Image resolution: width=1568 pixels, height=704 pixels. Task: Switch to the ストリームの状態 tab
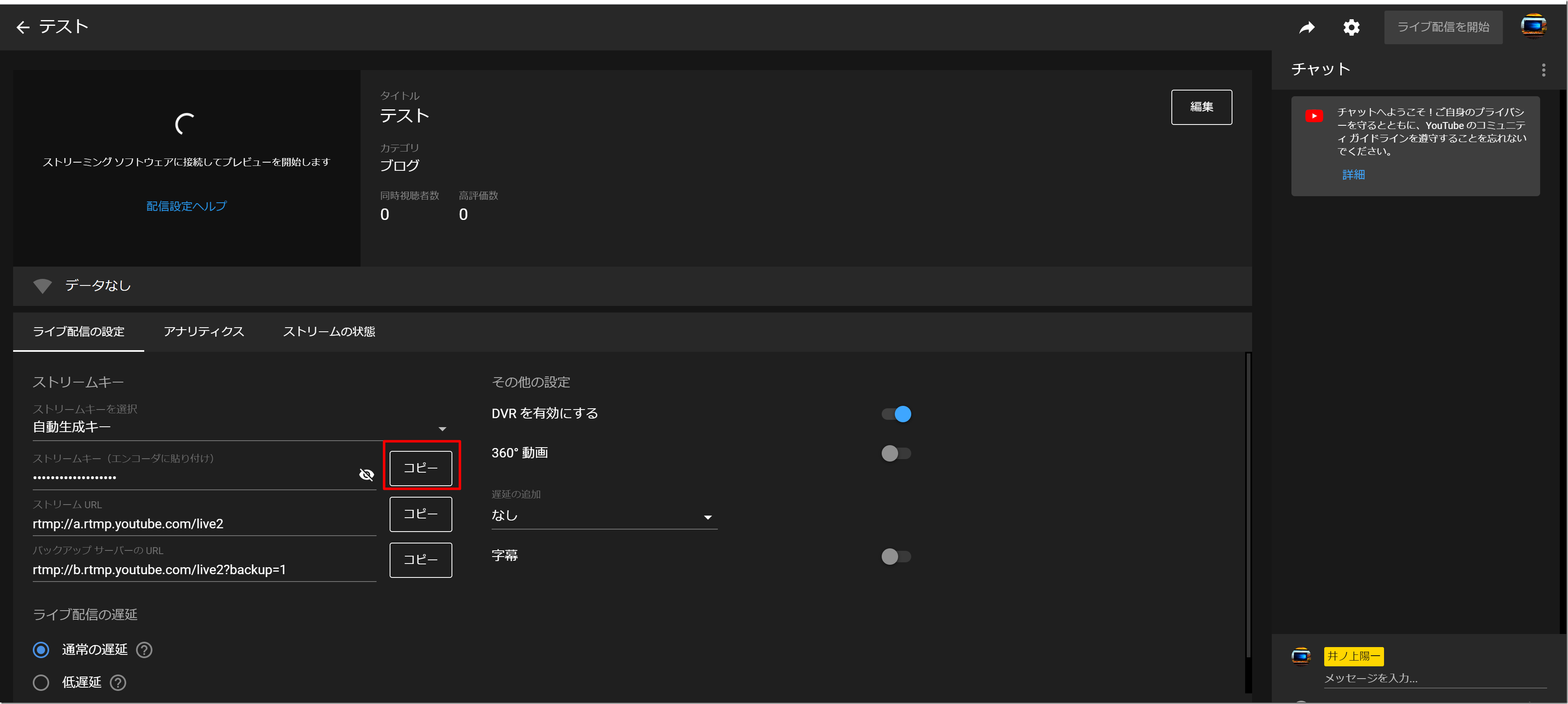point(329,332)
